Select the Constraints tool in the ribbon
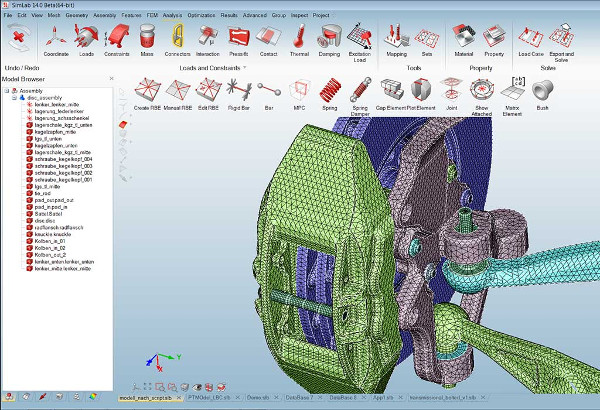 coord(118,40)
